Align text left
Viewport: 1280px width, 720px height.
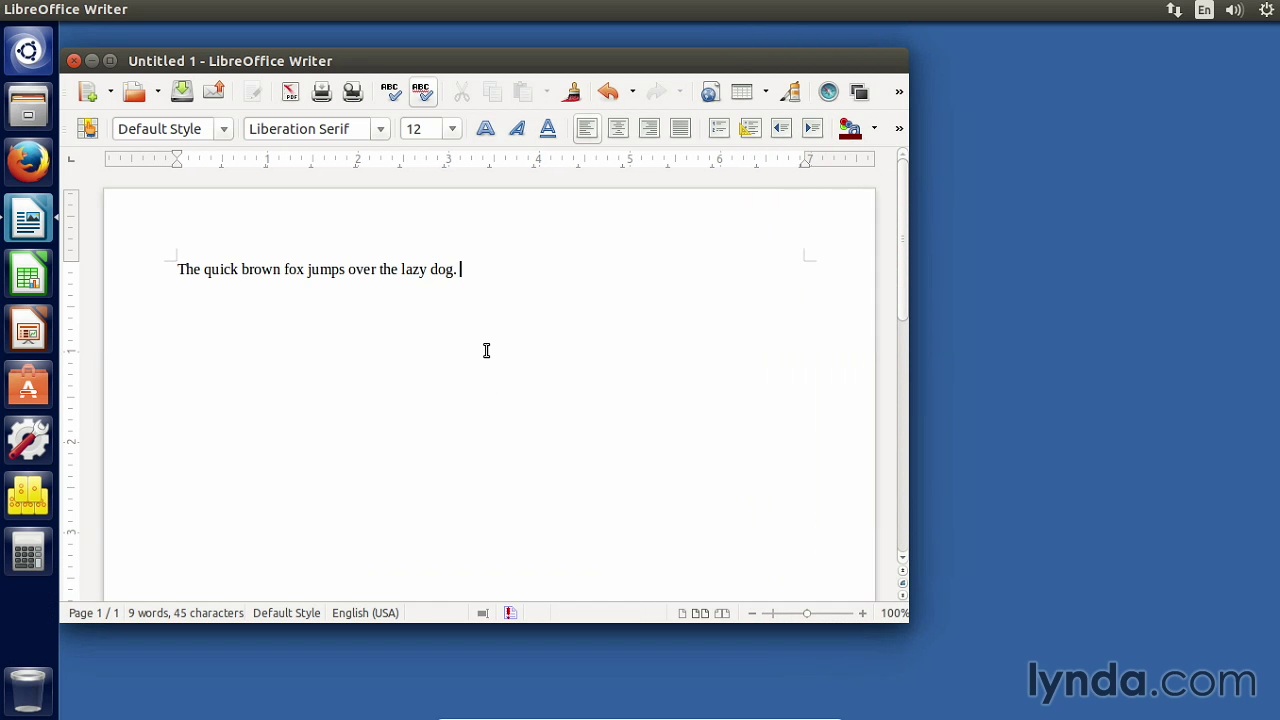point(587,128)
